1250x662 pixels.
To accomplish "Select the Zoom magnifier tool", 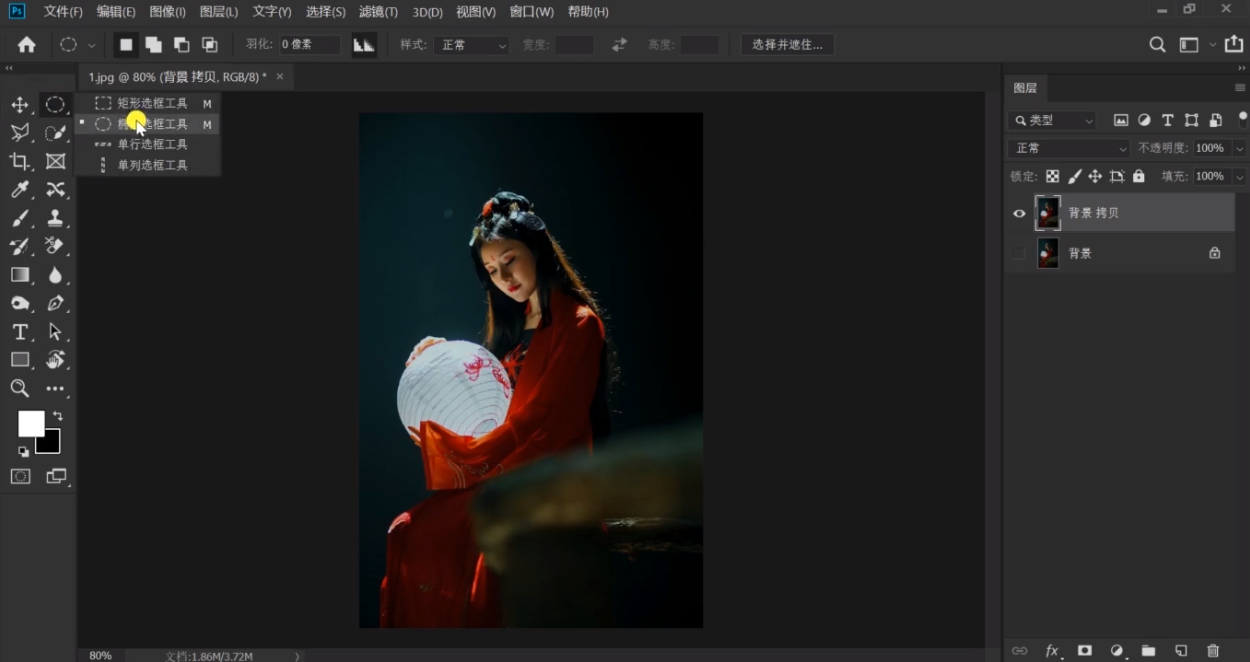I will coord(20,388).
